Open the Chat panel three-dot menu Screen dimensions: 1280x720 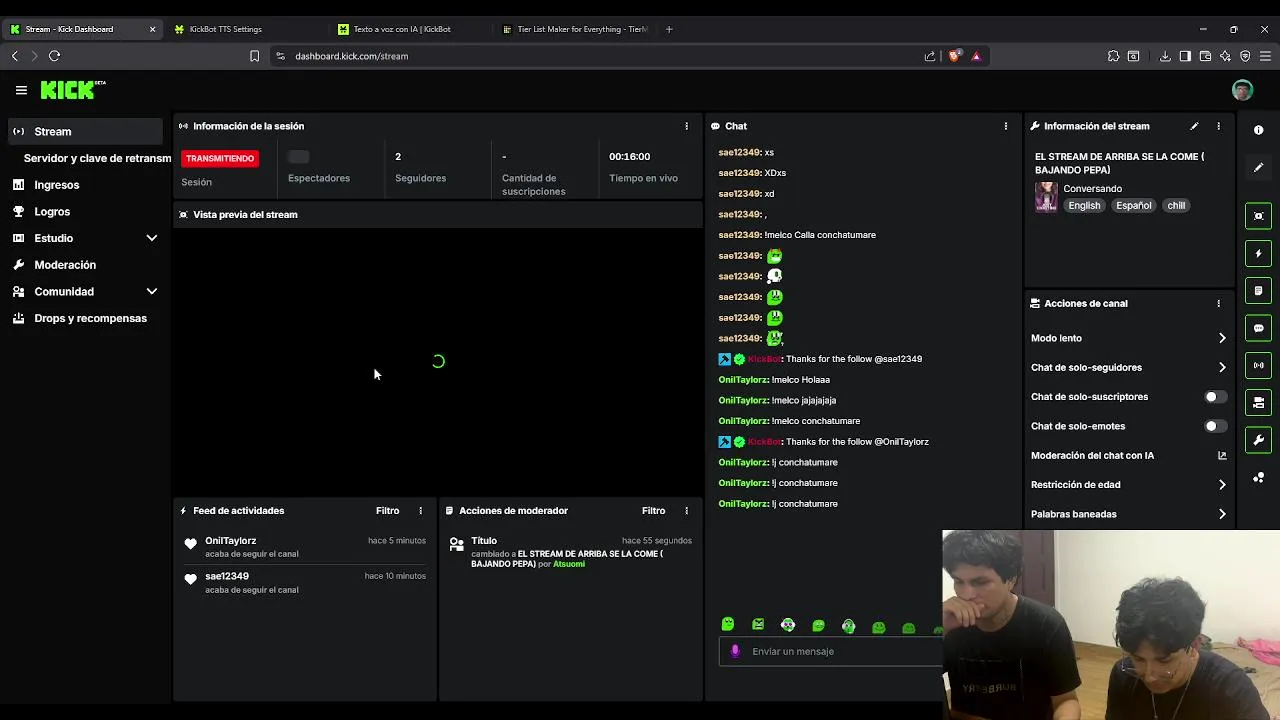pos(1005,126)
